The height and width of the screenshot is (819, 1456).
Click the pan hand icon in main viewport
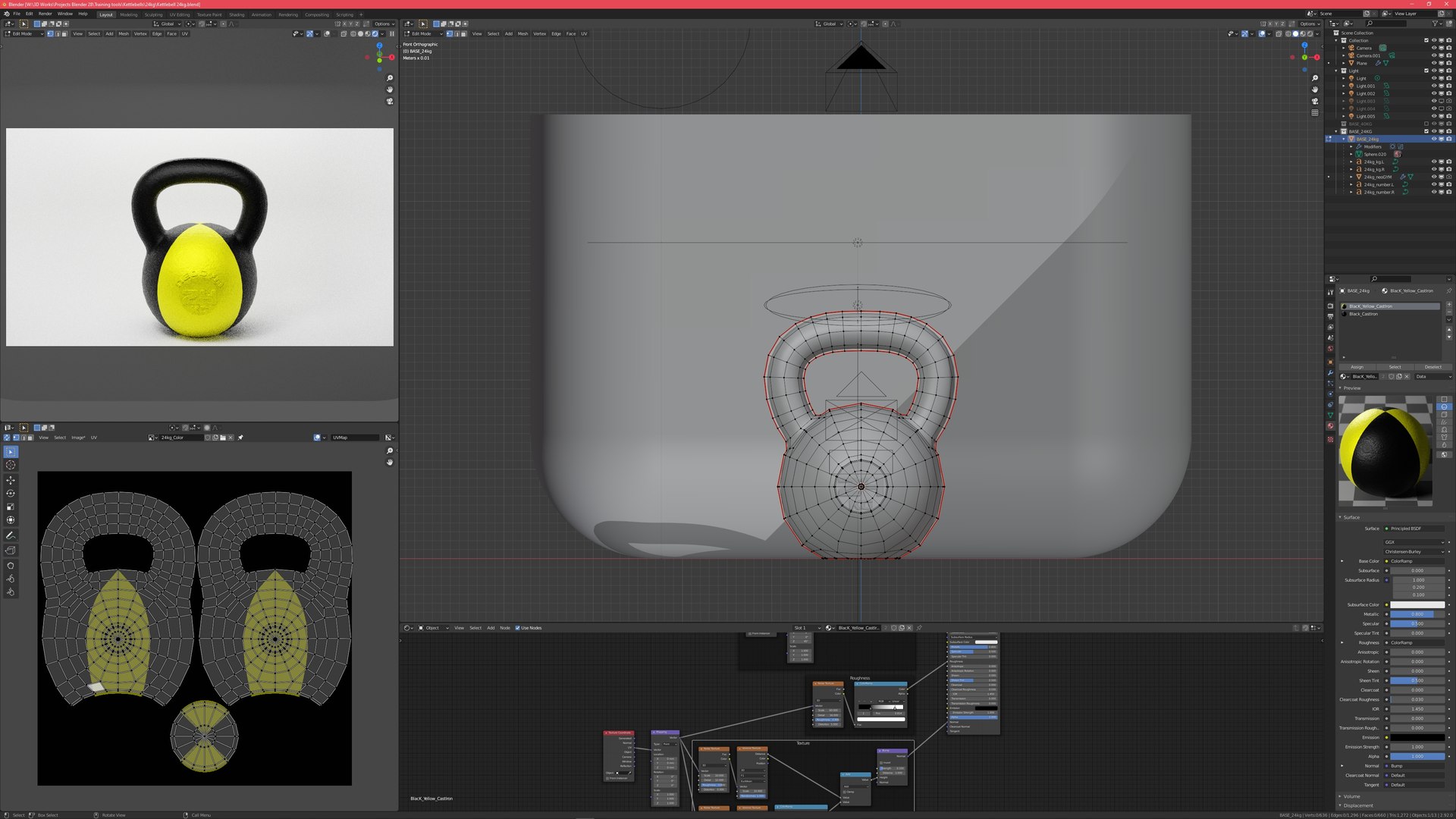(1314, 89)
